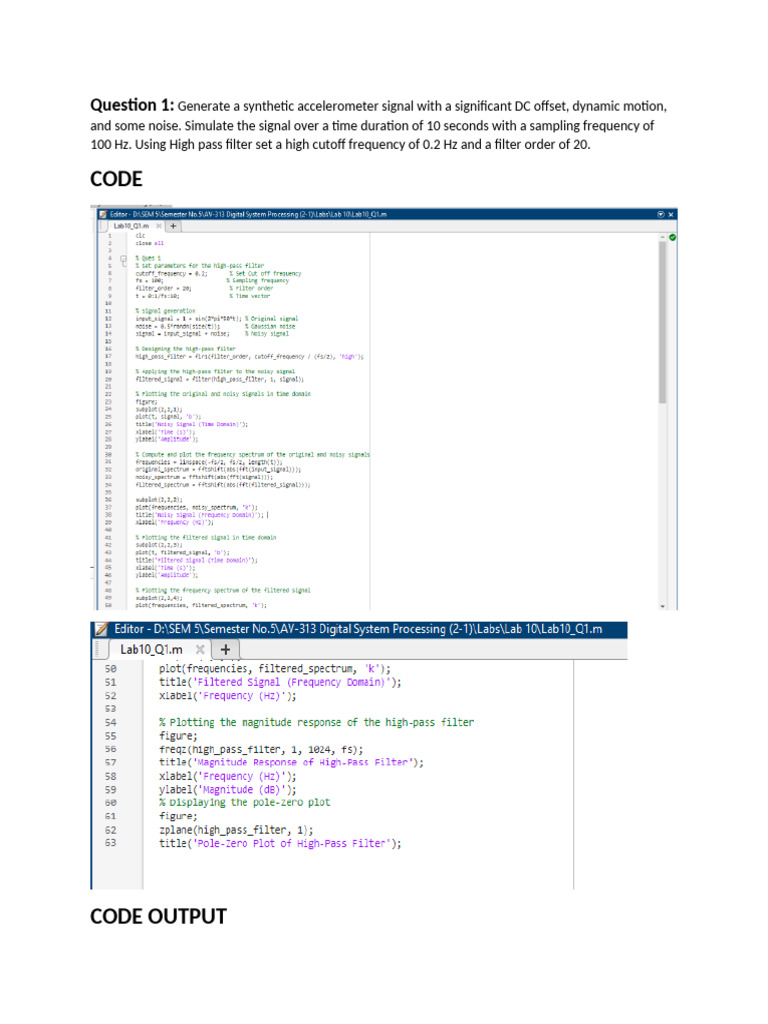Viewport: 768px width, 1024px height.
Task: Click the 'zplane(high_pass_filter, 1);' code line
Action: point(236,830)
